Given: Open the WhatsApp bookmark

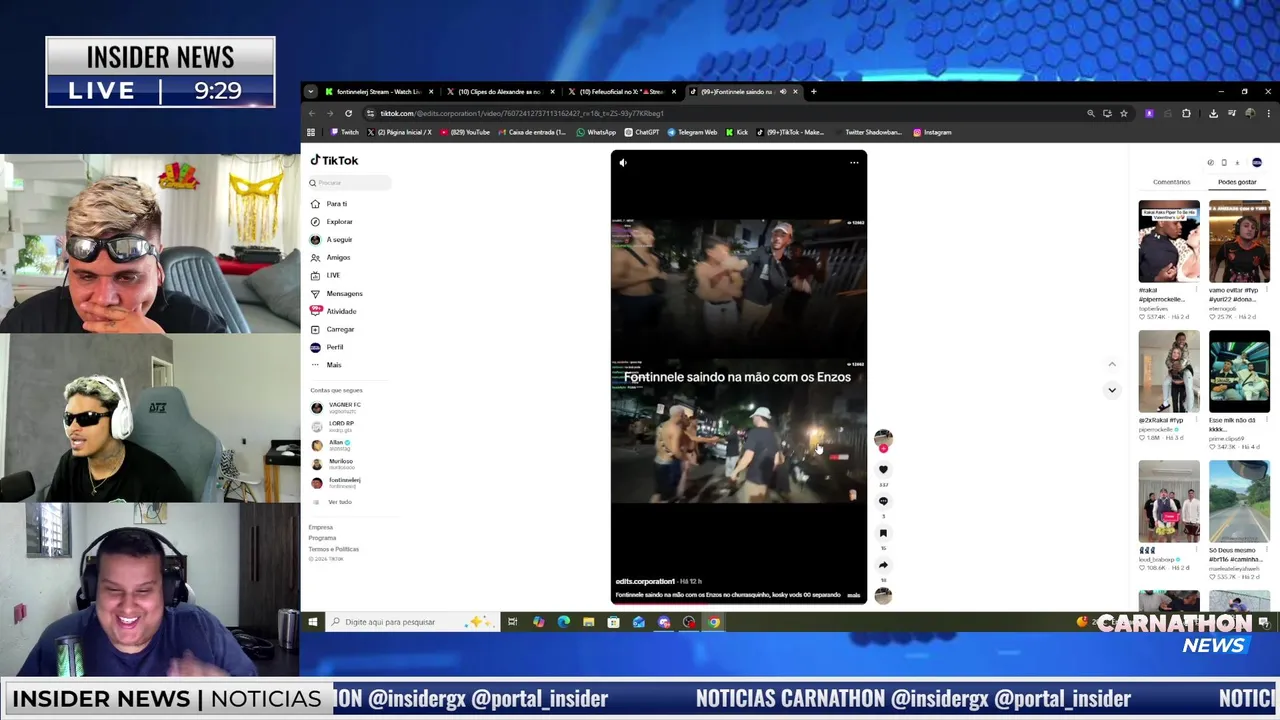Looking at the screenshot, I should (596, 132).
